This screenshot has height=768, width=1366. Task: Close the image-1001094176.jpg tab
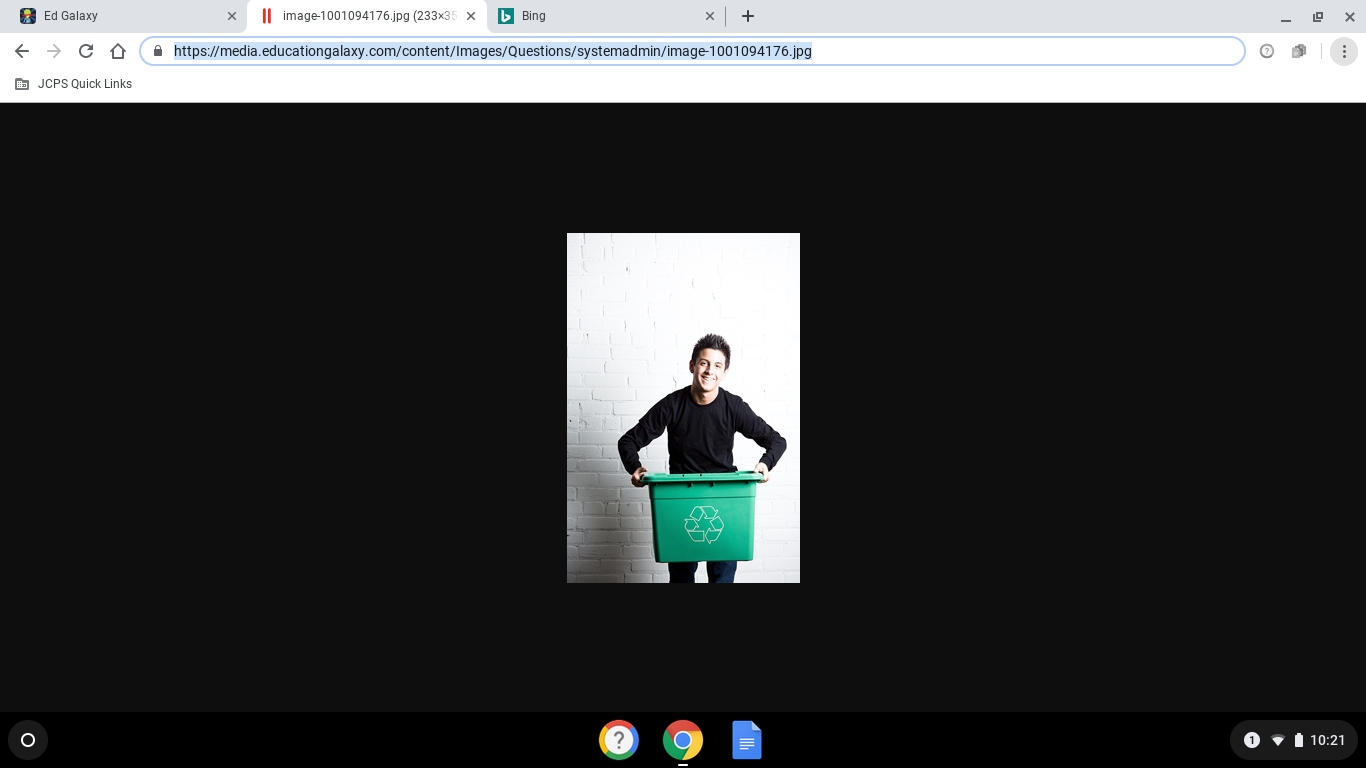pos(471,16)
